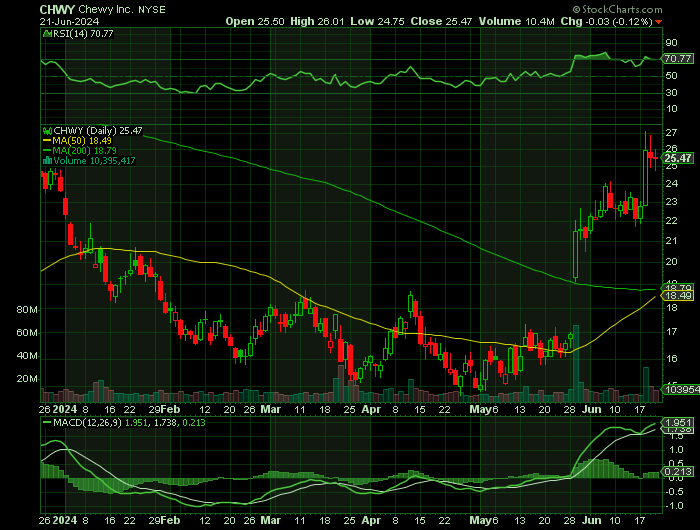Click the volume bars icon before Volume 10,395,417
The width and height of the screenshot is (700, 530).
tap(47, 161)
